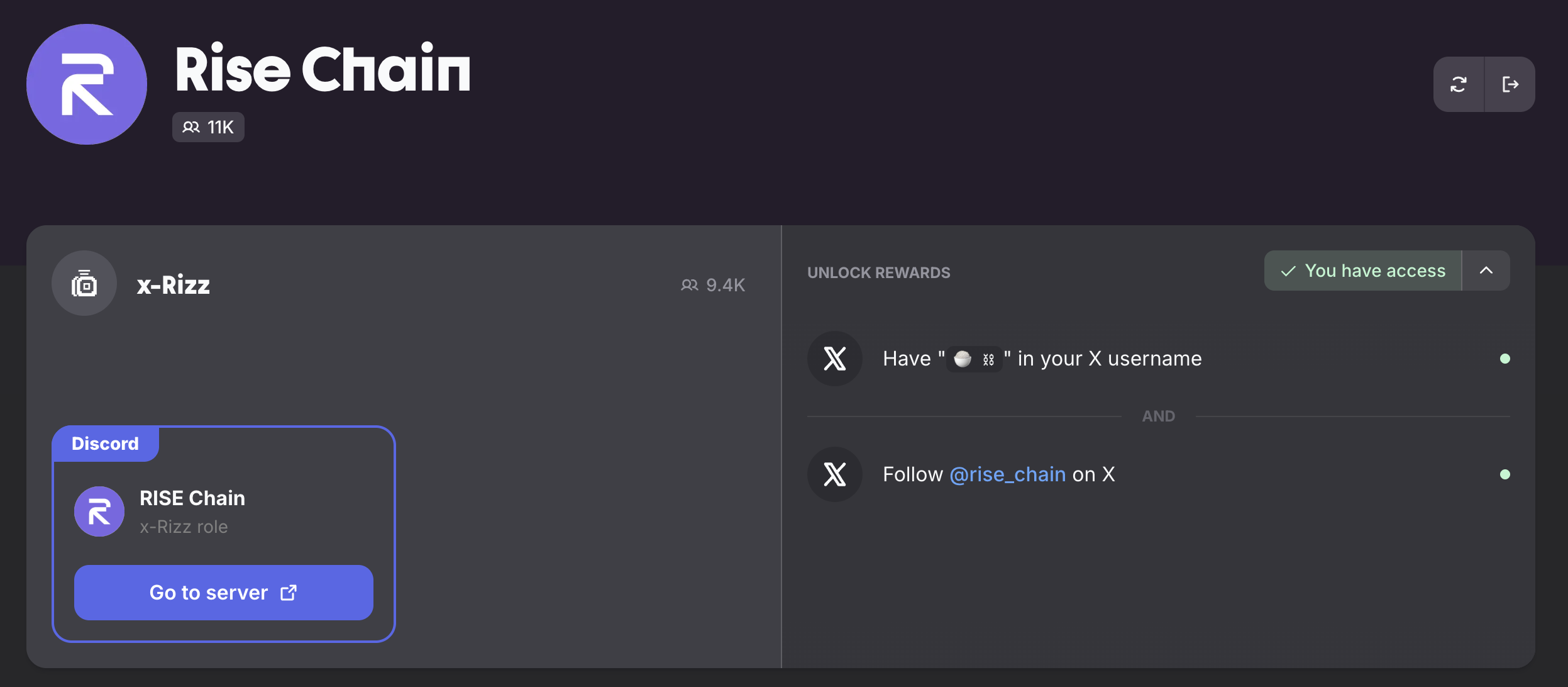Image resolution: width=1568 pixels, height=687 pixels.
Task: Click the x-Rizz role robot icon
Action: tap(84, 284)
